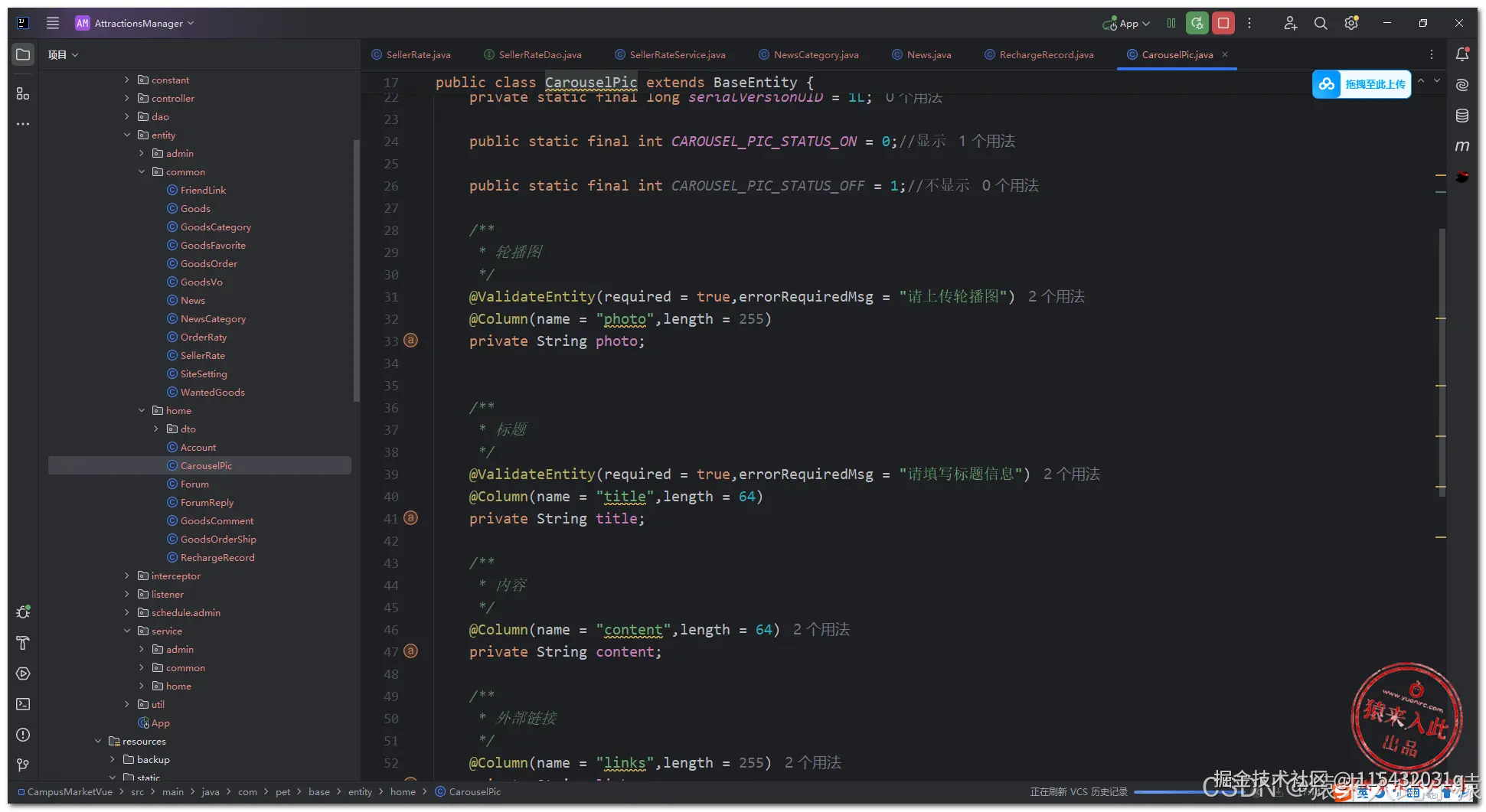Click the 拖拽至此上传 upload button

coord(1362,84)
